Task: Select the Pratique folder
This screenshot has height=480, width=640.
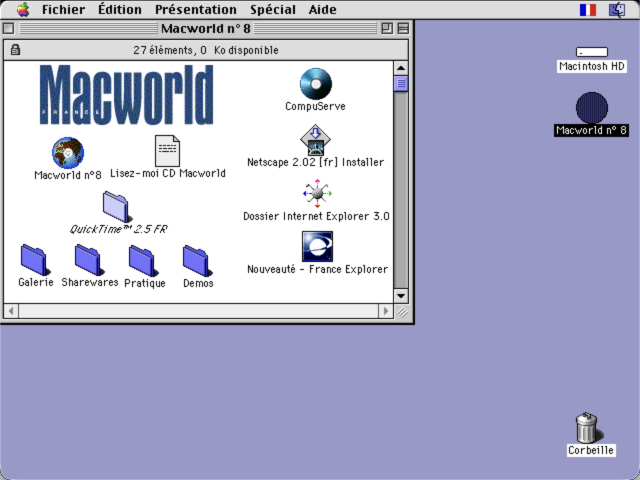Action: click(x=143, y=261)
